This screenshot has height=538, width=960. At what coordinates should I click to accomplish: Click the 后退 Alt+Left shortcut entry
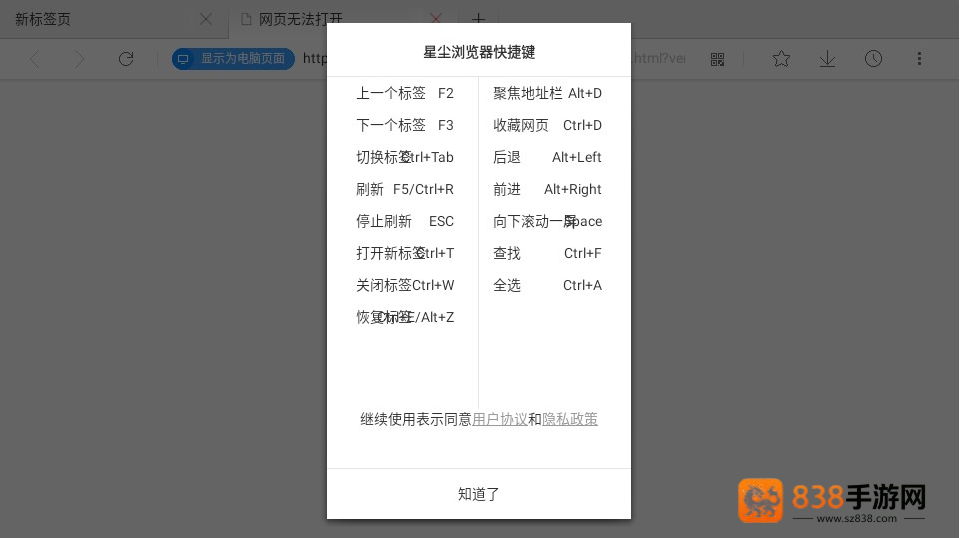pos(547,157)
